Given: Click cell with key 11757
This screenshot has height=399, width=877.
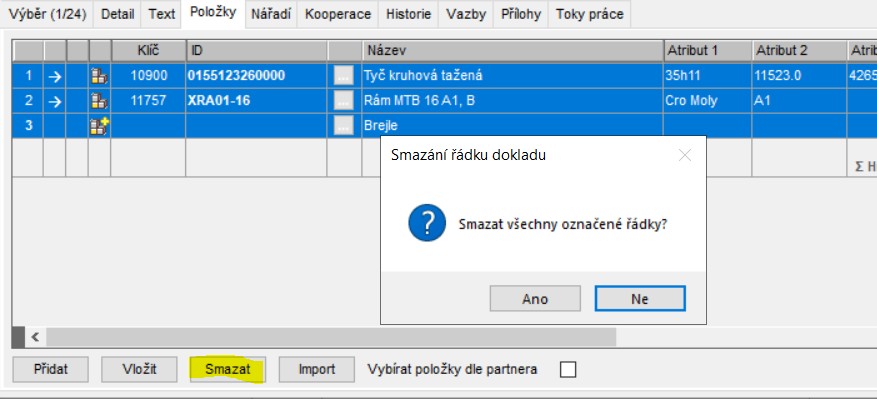Looking at the screenshot, I should click(148, 101).
